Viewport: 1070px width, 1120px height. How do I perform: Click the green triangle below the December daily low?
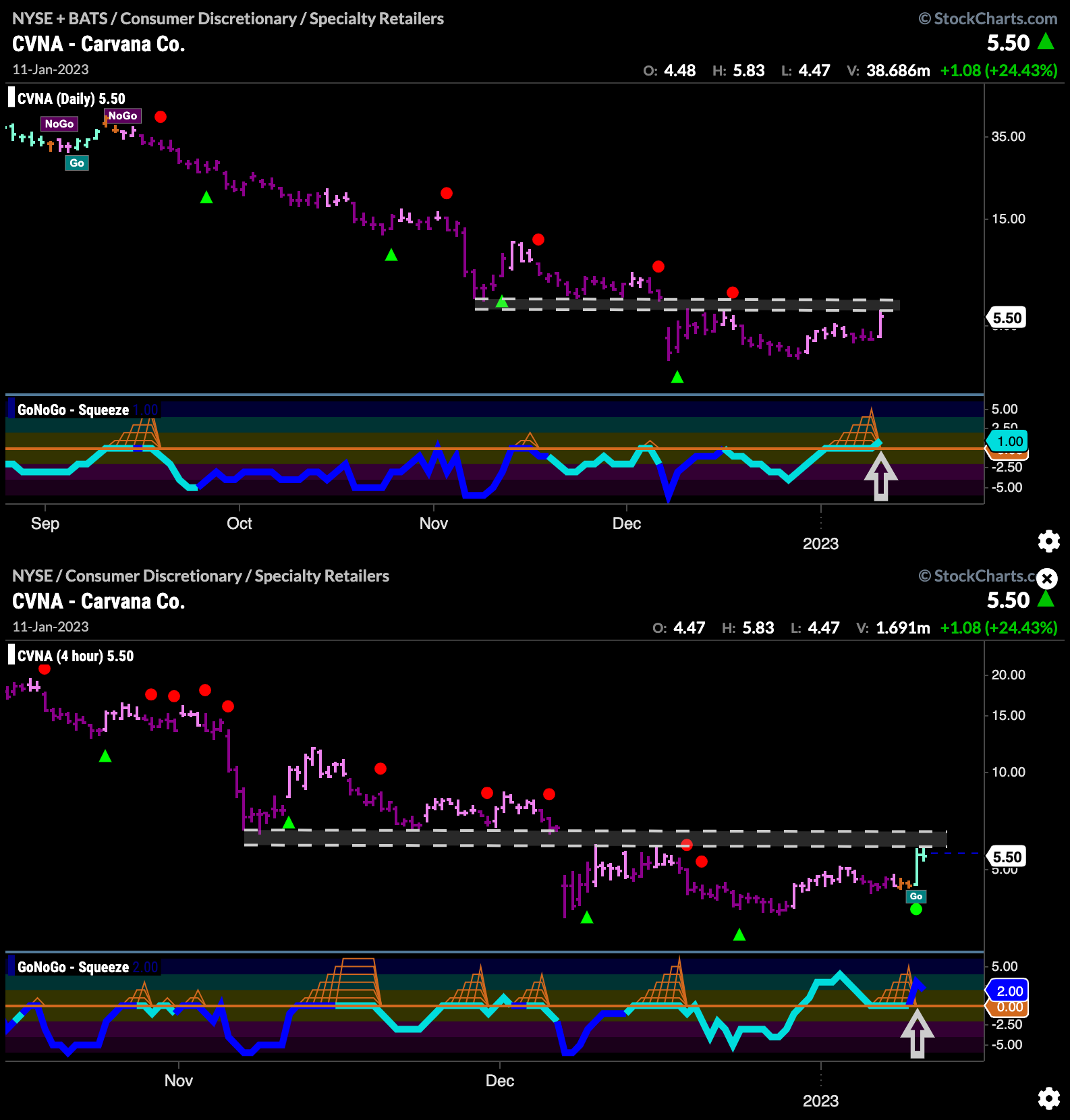click(677, 377)
